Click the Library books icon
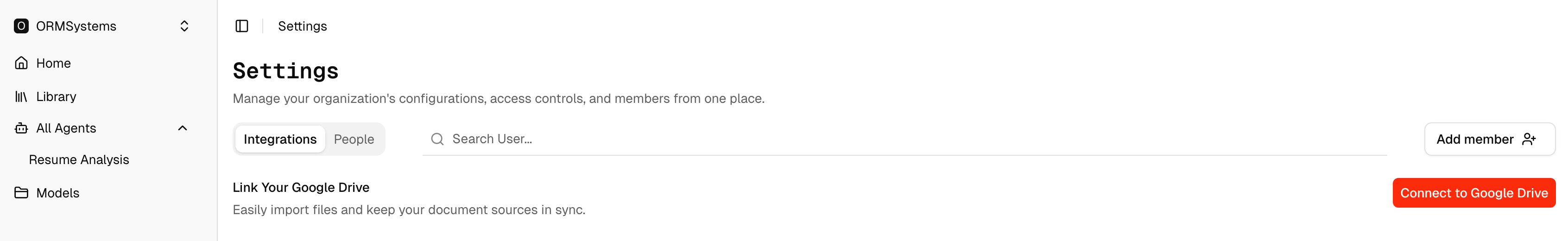 (21, 97)
